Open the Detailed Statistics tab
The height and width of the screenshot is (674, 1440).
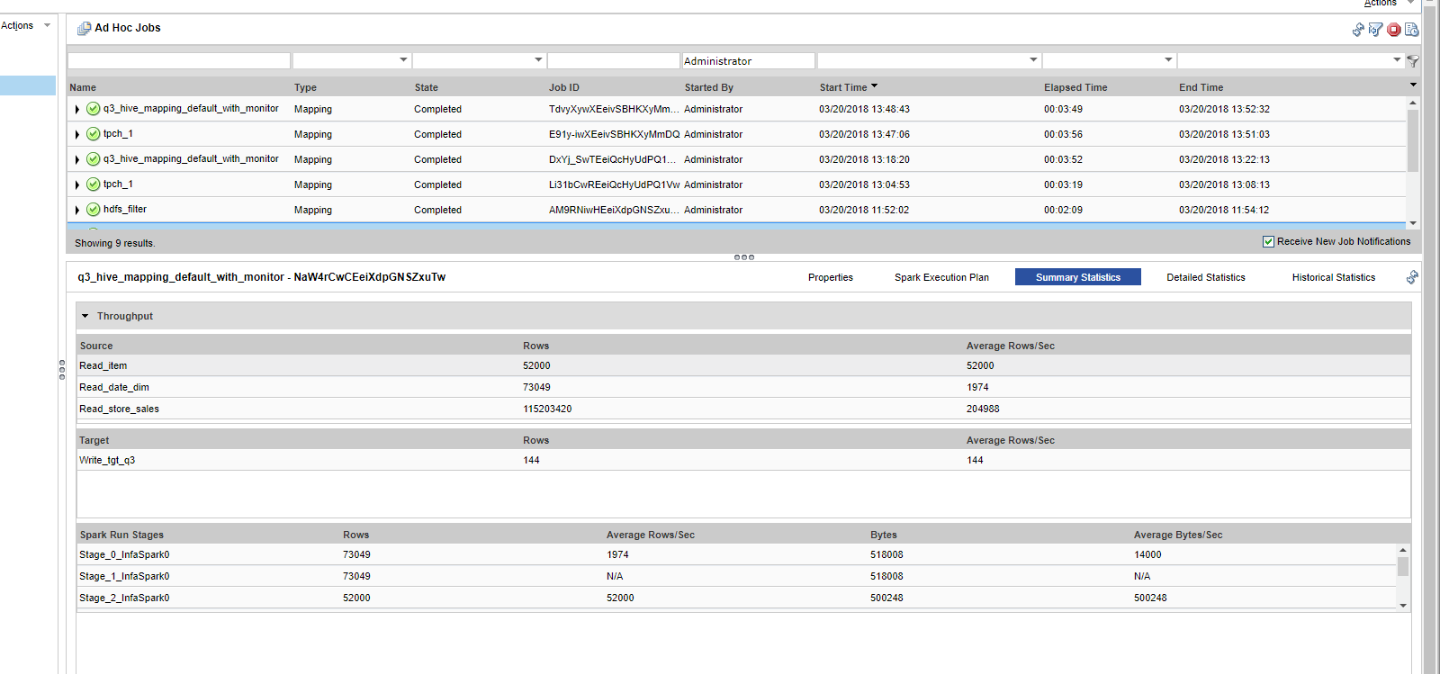click(x=1205, y=278)
